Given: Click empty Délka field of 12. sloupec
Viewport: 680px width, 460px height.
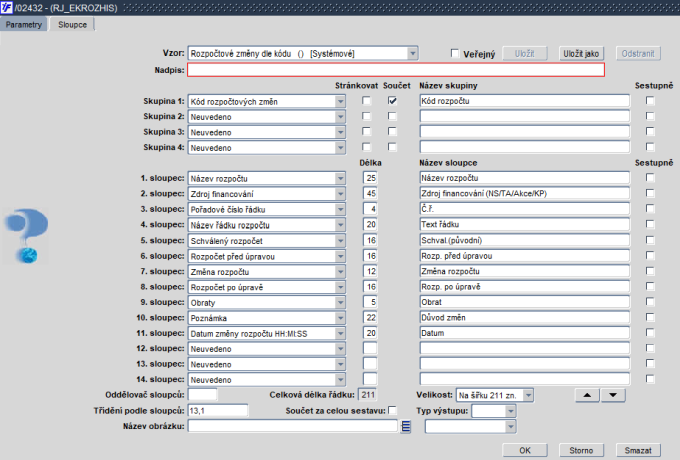Looking at the screenshot, I should click(370, 348).
